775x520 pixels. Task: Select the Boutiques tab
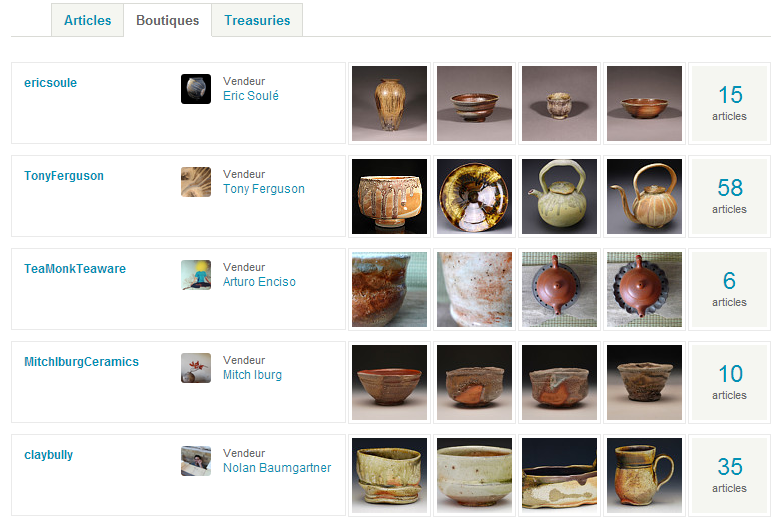click(x=168, y=20)
